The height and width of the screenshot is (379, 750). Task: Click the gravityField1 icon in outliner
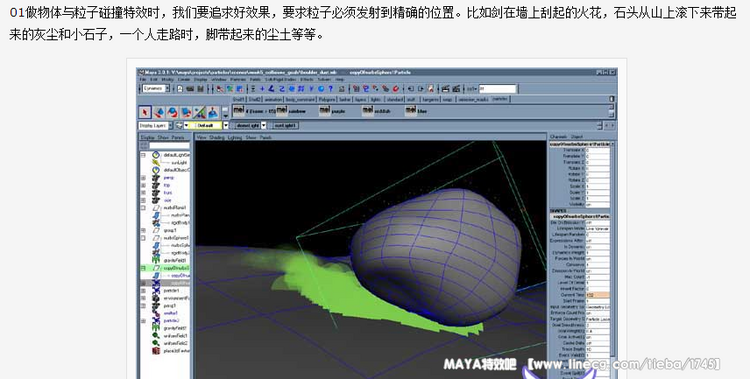point(156,260)
